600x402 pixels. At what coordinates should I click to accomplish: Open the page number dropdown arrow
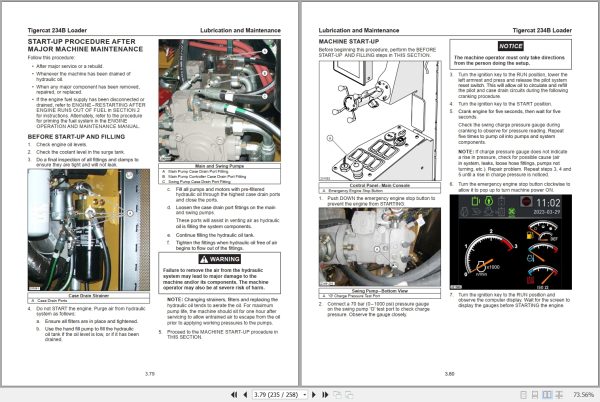305,394
